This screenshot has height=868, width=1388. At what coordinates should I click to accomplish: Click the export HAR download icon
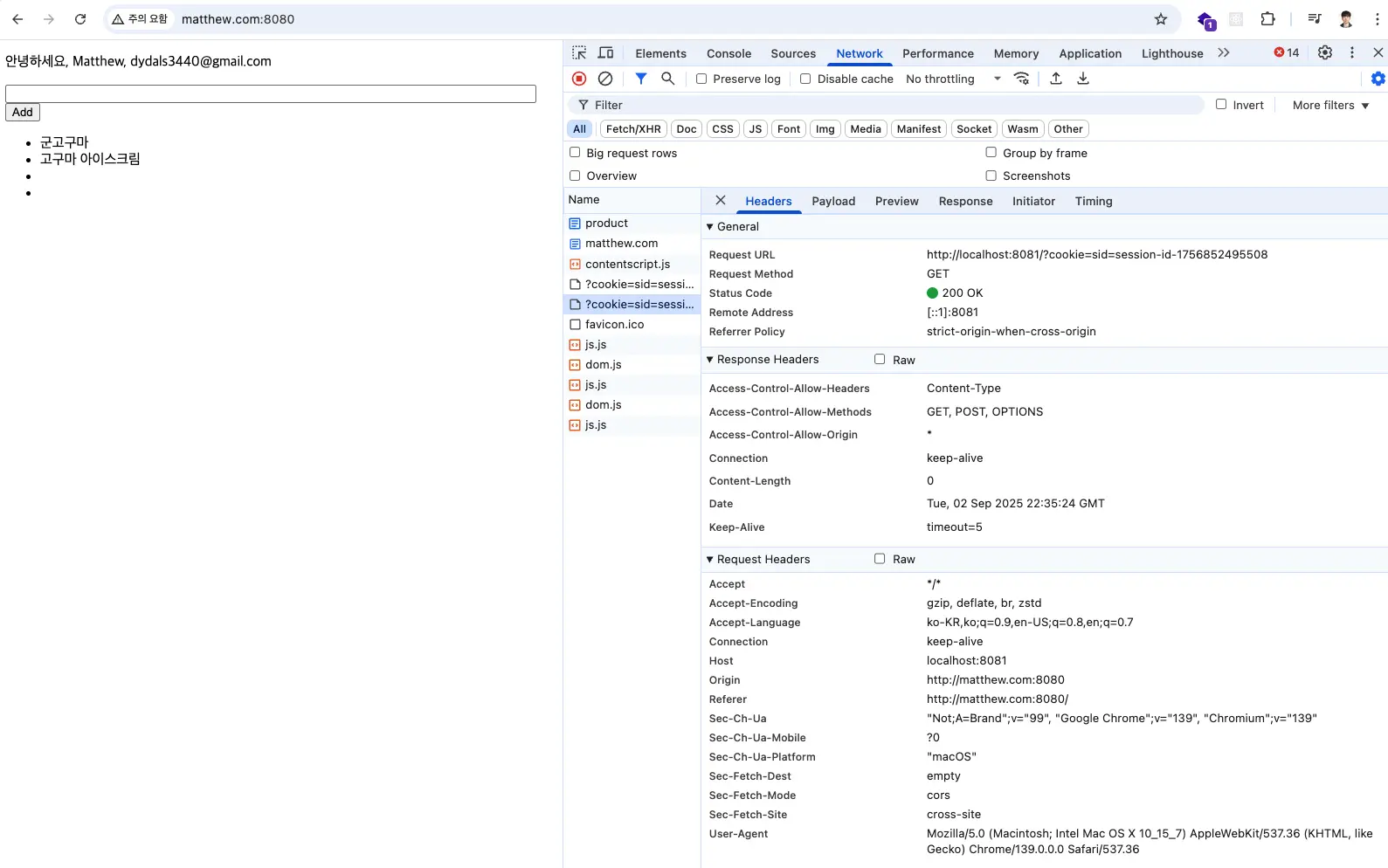[x=1083, y=79]
